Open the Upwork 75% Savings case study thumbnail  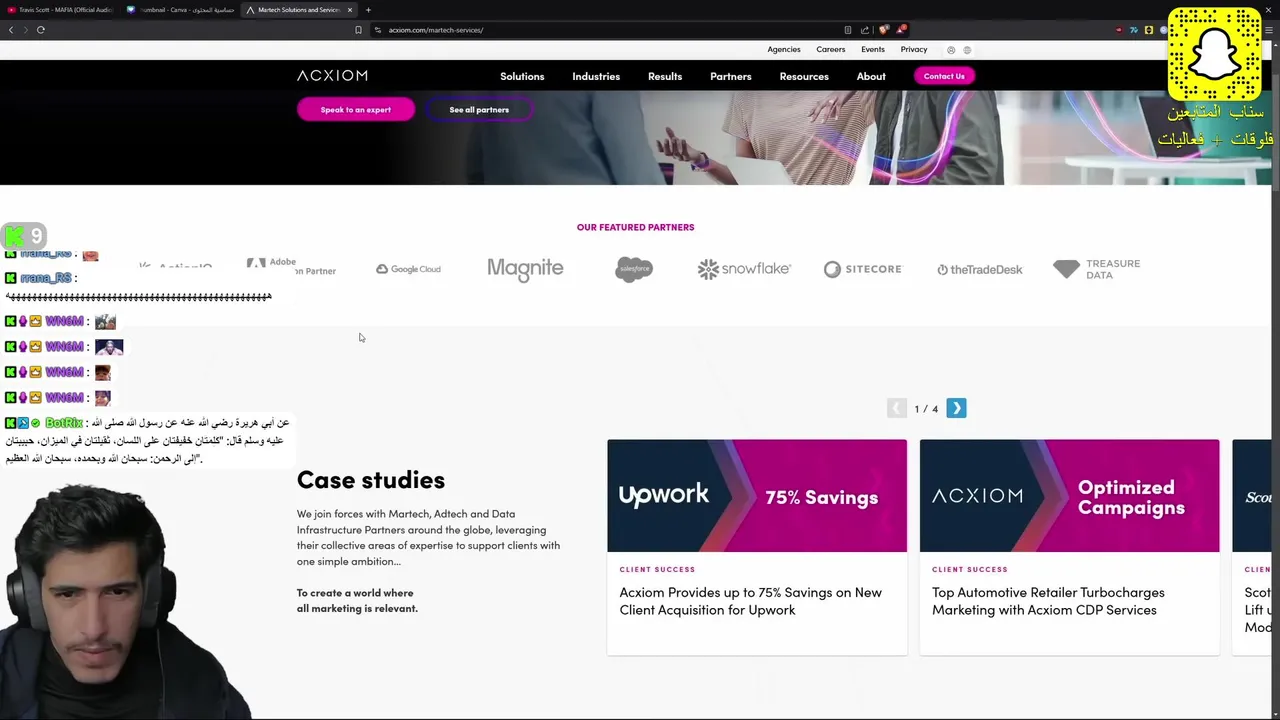coord(757,496)
